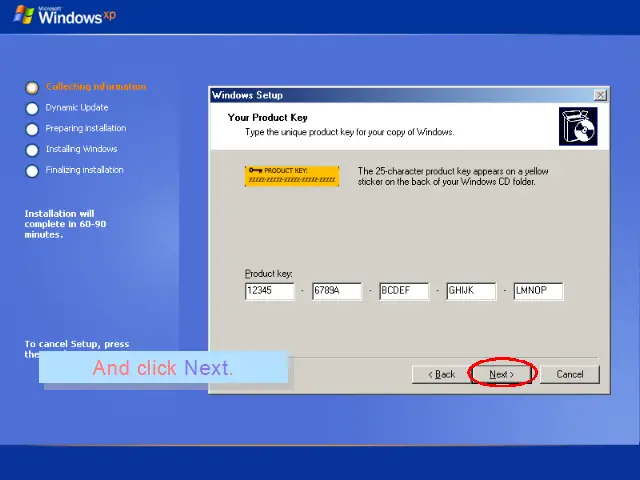Image resolution: width=640 pixels, height=480 pixels.
Task: Choose the product key field containing LMNOP
Action: point(538,291)
